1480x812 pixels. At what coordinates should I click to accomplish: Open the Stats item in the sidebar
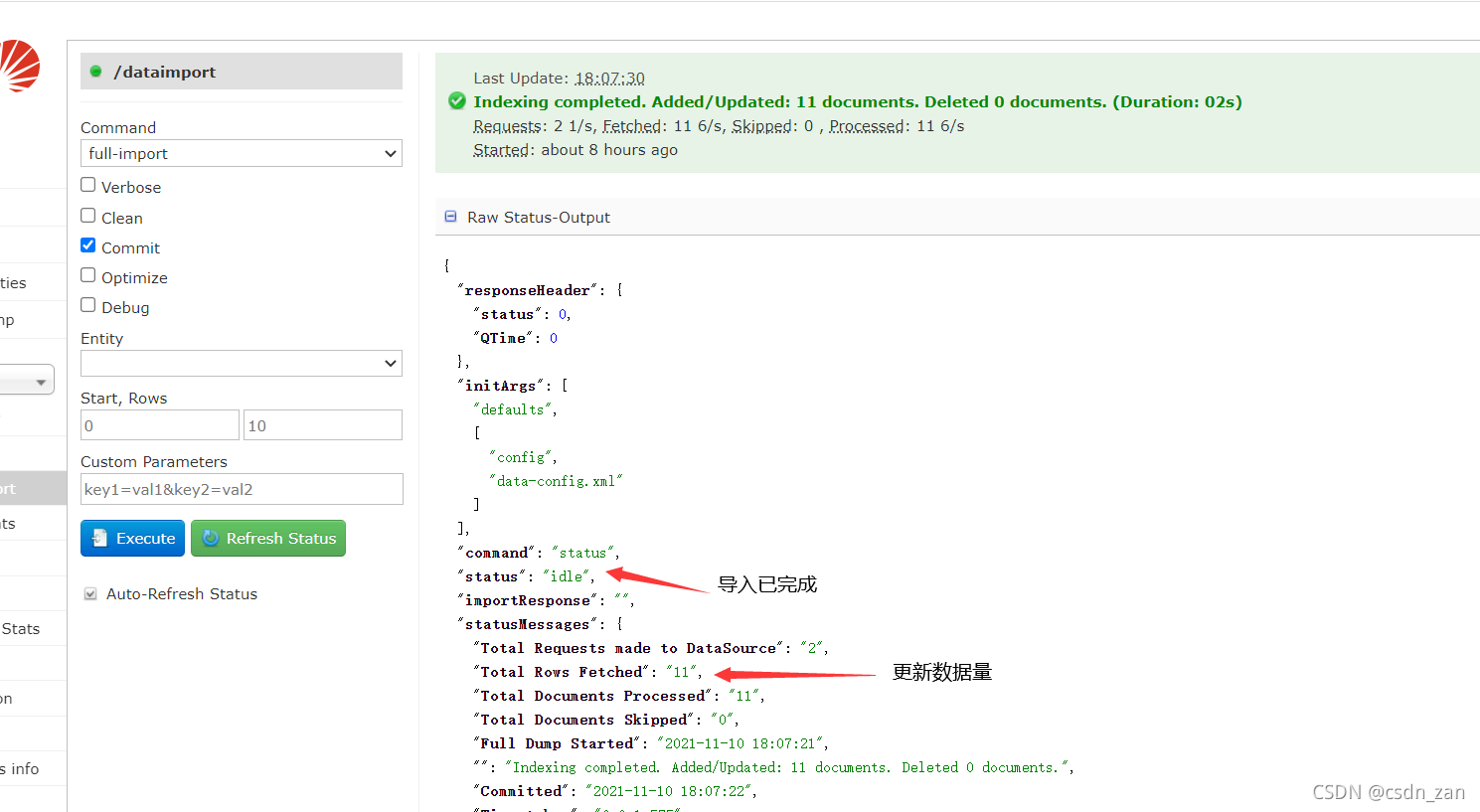[x=21, y=629]
